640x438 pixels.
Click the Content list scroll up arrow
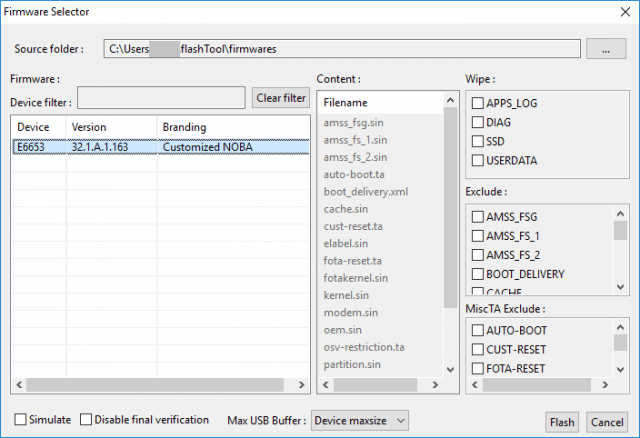(x=450, y=100)
